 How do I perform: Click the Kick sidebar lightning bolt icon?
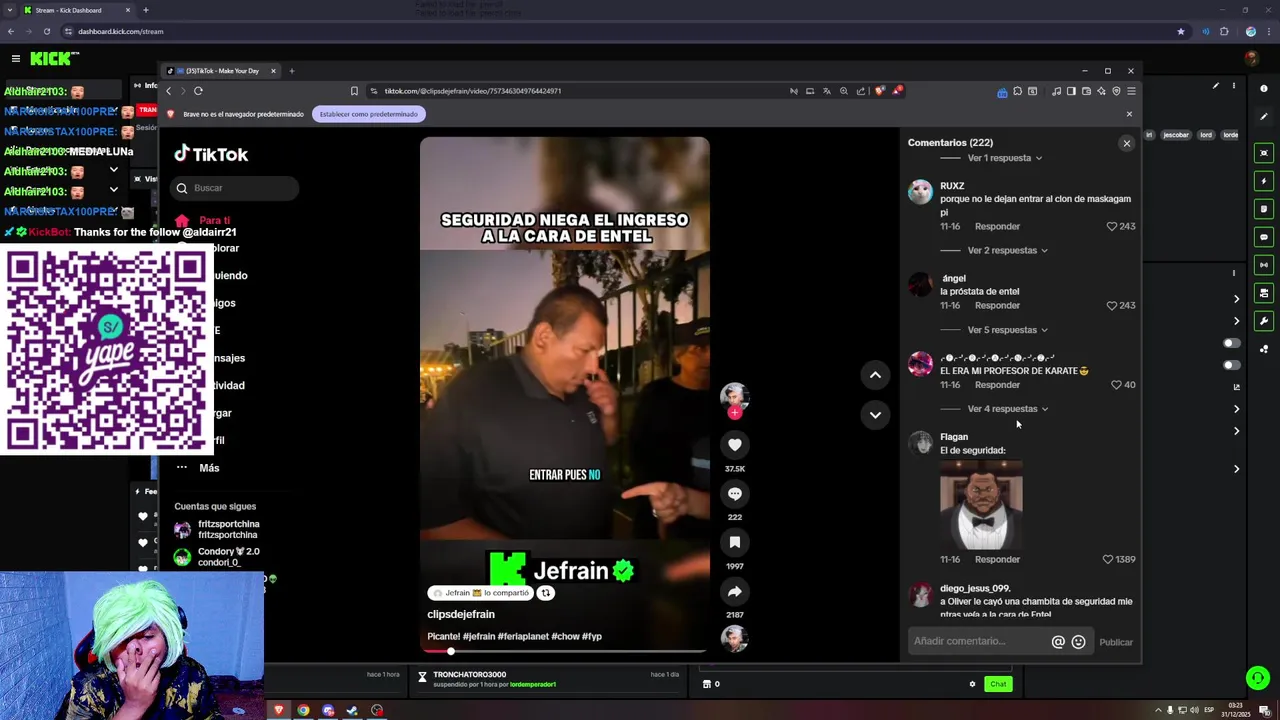(1264, 181)
